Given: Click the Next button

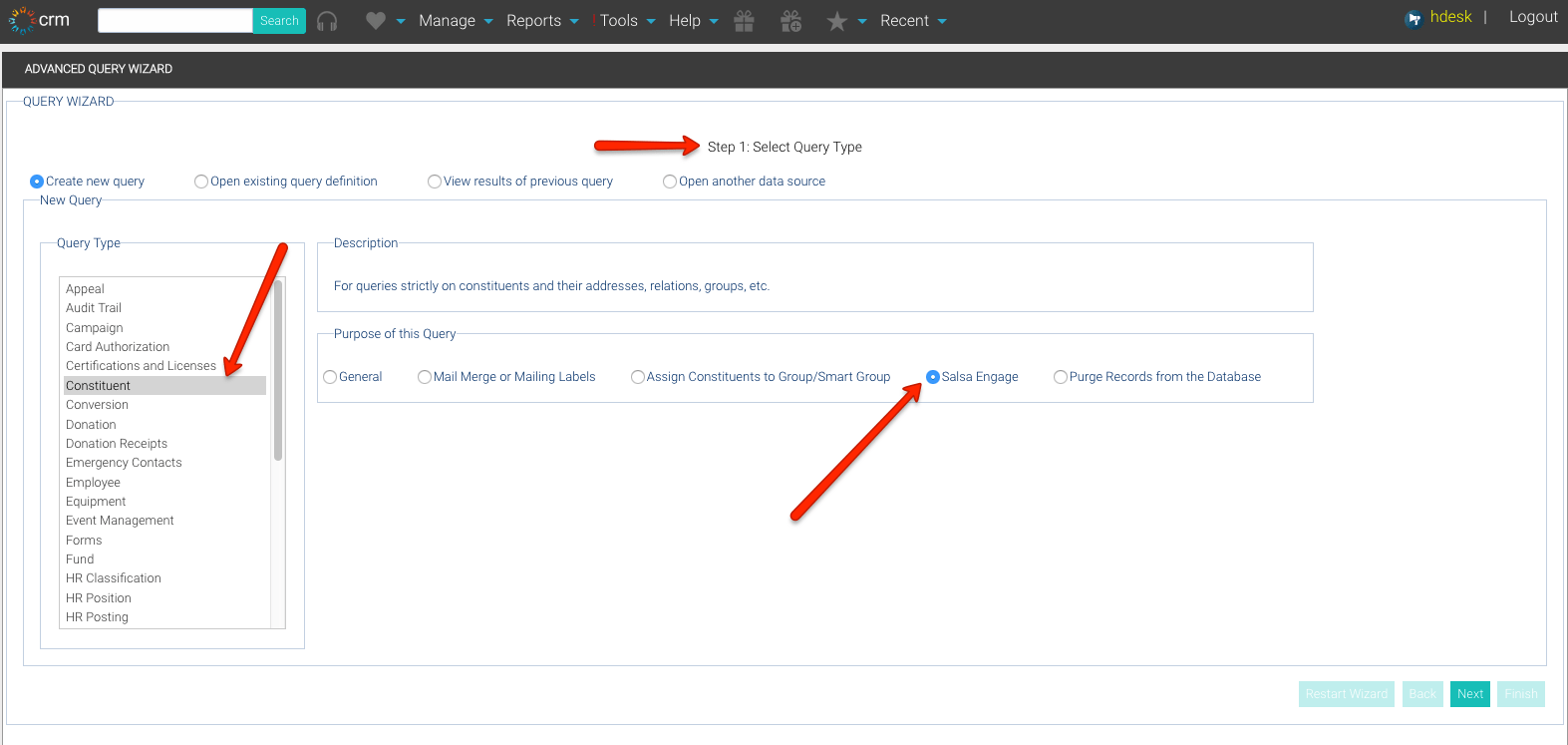Looking at the screenshot, I should pyautogui.click(x=1470, y=694).
